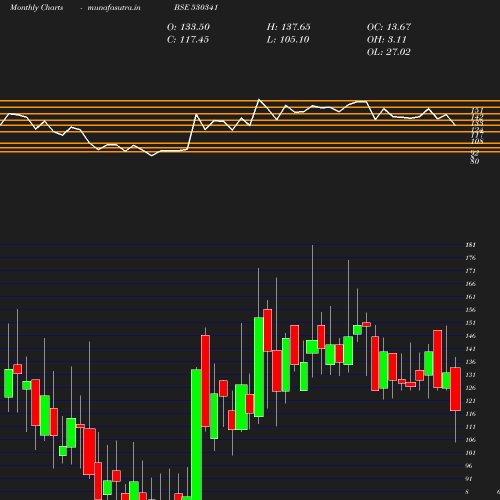This screenshot has width=500, height=500.
Task: Click the 171 label on candlestick price axis
Action: pos(470,271)
